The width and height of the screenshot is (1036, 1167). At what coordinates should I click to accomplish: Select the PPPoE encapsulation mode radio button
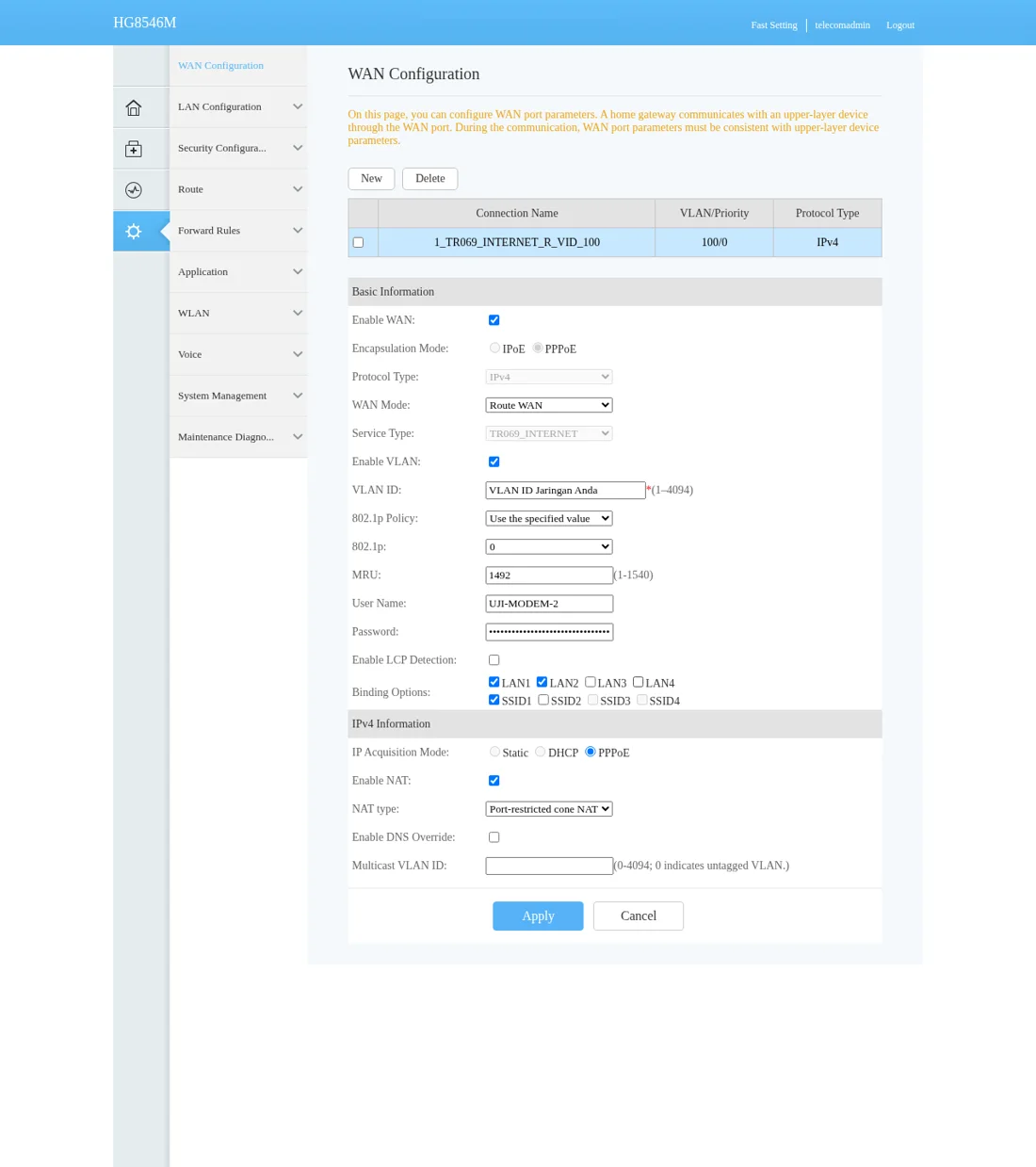[x=538, y=348]
